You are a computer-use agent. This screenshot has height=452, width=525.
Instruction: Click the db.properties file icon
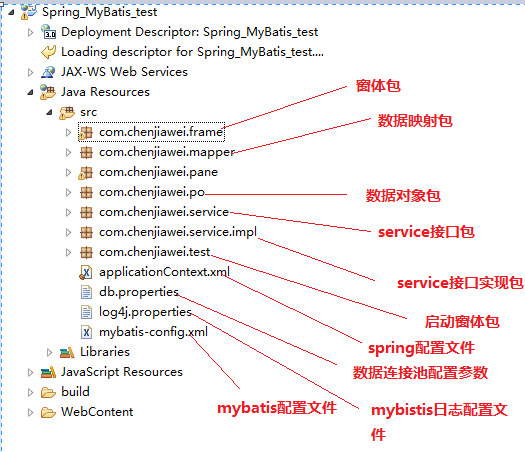pos(86,292)
